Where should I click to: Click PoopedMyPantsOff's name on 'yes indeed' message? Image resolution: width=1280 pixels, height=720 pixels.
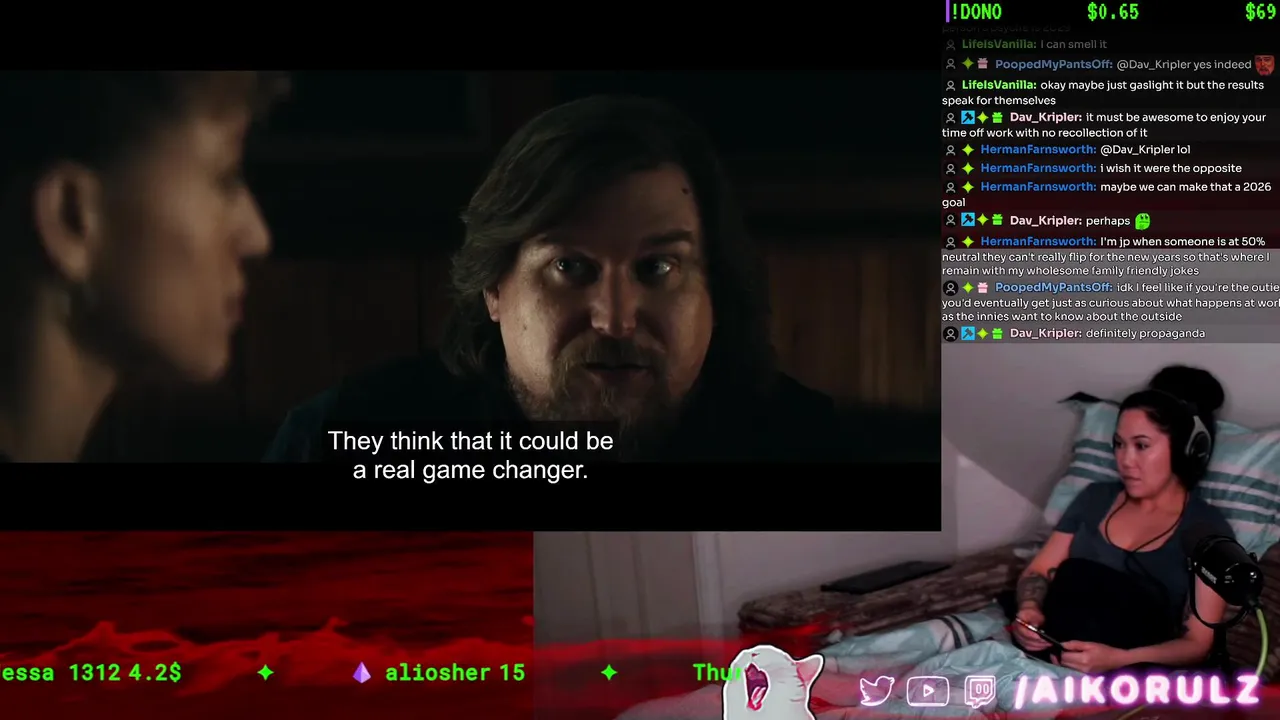(x=1053, y=64)
